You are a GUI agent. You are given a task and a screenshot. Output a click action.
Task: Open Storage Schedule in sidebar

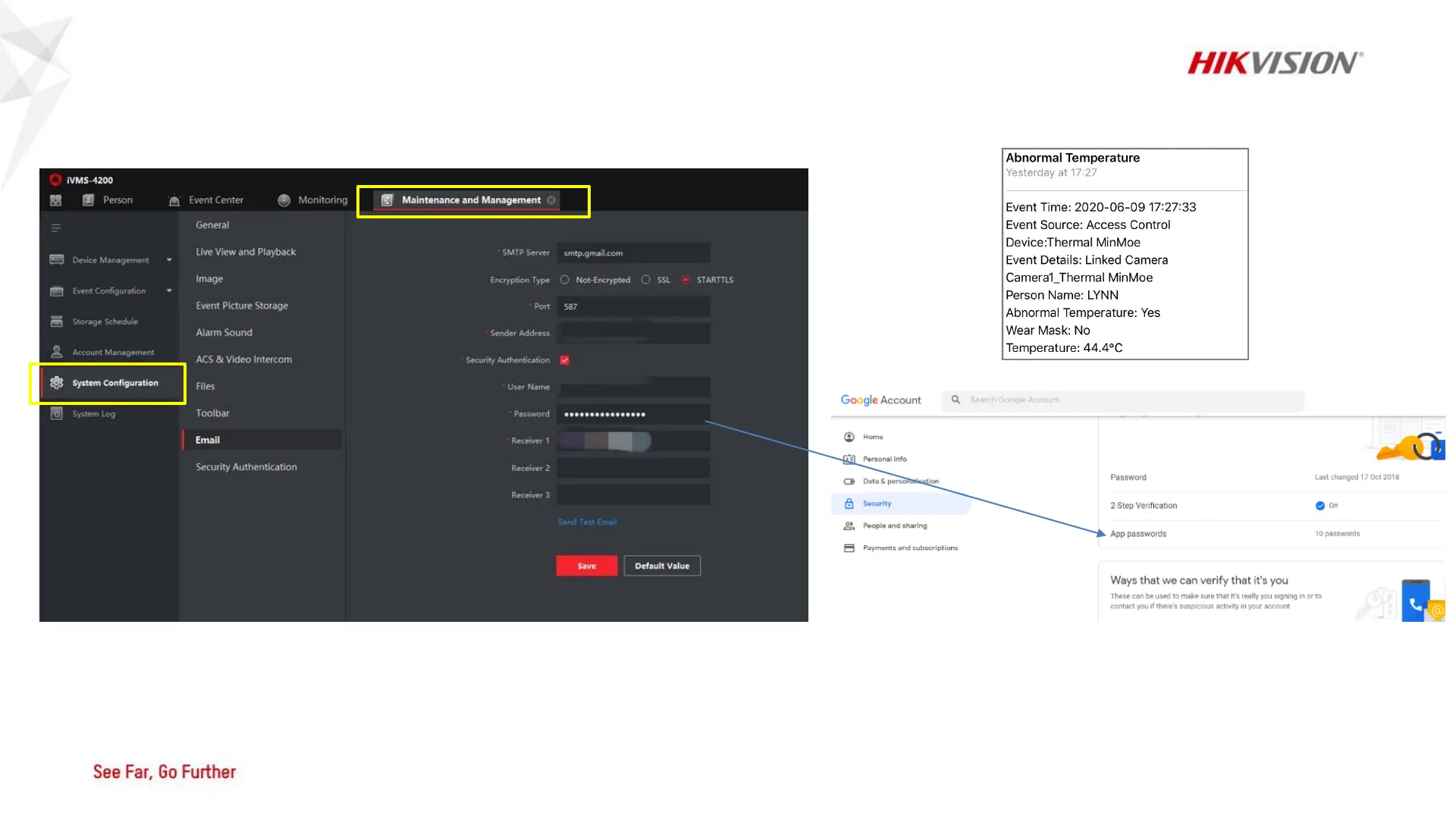(x=105, y=322)
